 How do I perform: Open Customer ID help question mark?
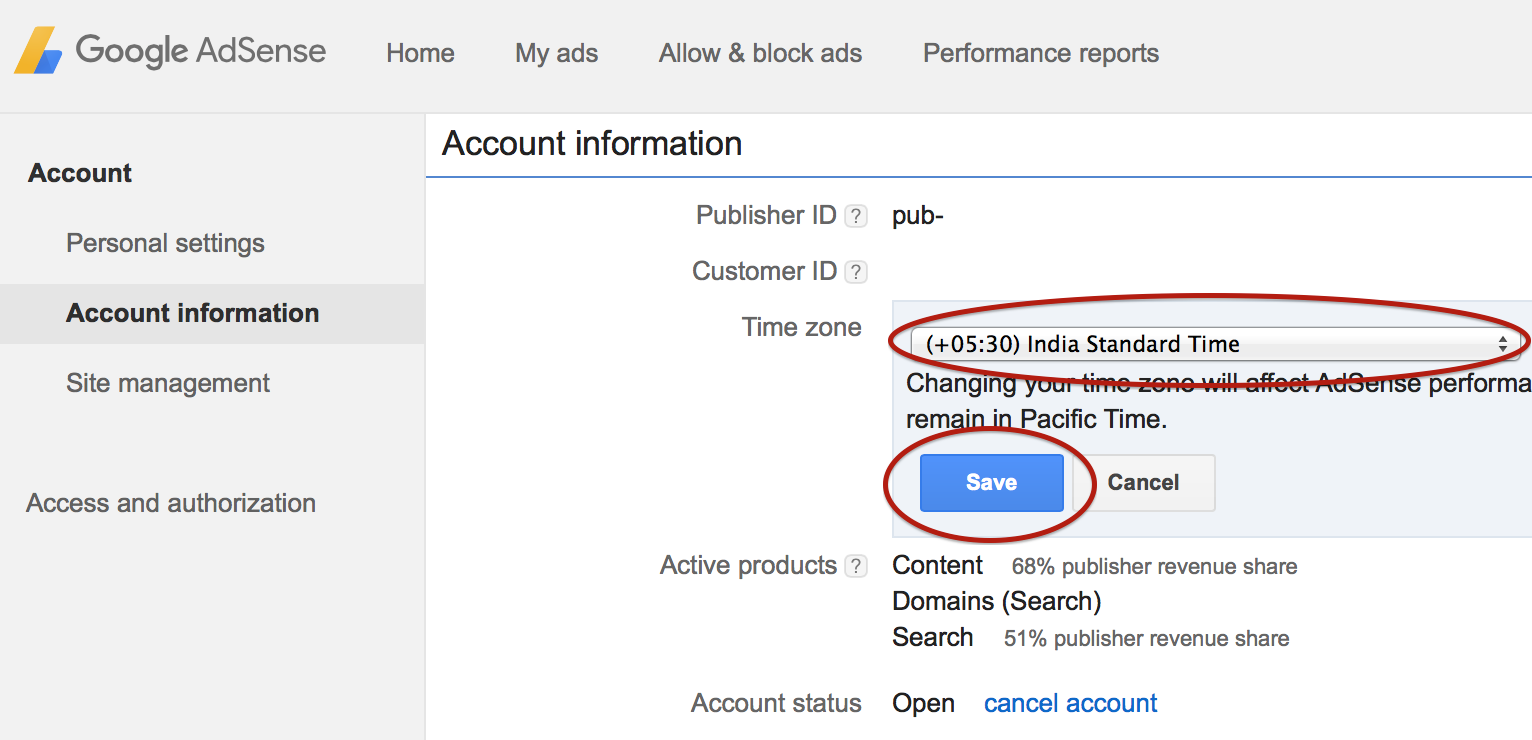click(x=855, y=272)
